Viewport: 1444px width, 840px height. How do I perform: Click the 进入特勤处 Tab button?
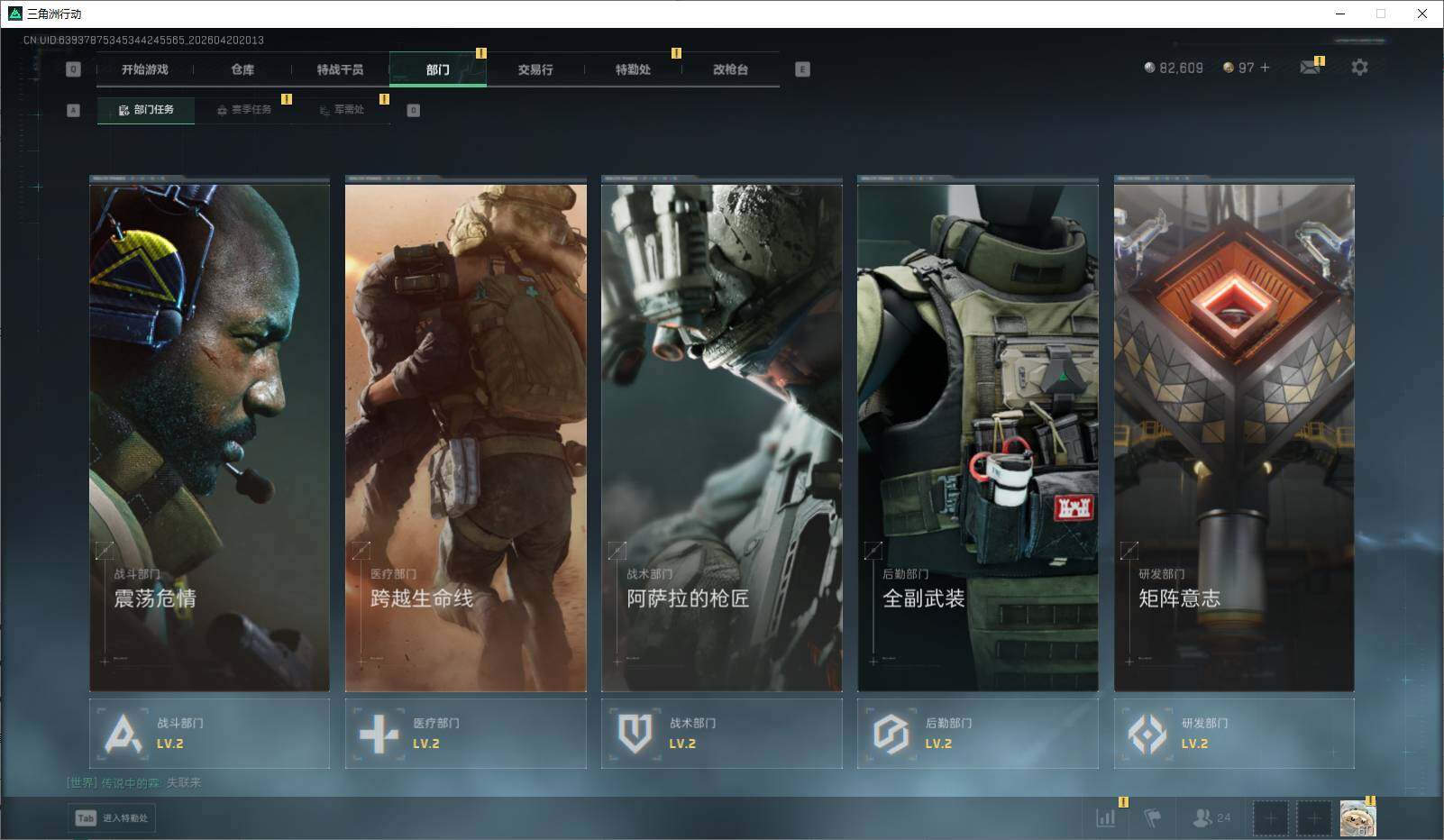click(x=112, y=817)
